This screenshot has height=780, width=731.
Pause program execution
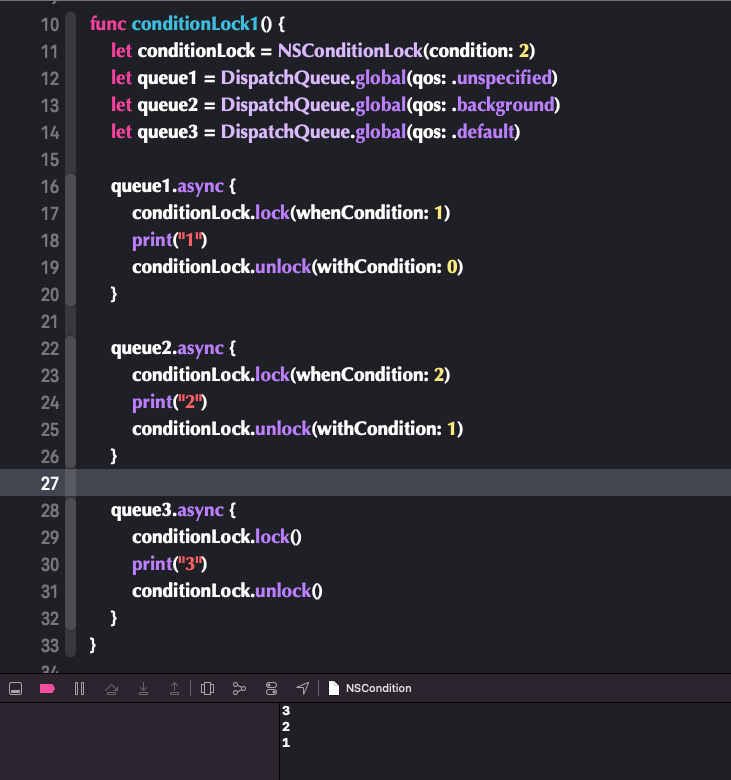[x=79, y=688]
